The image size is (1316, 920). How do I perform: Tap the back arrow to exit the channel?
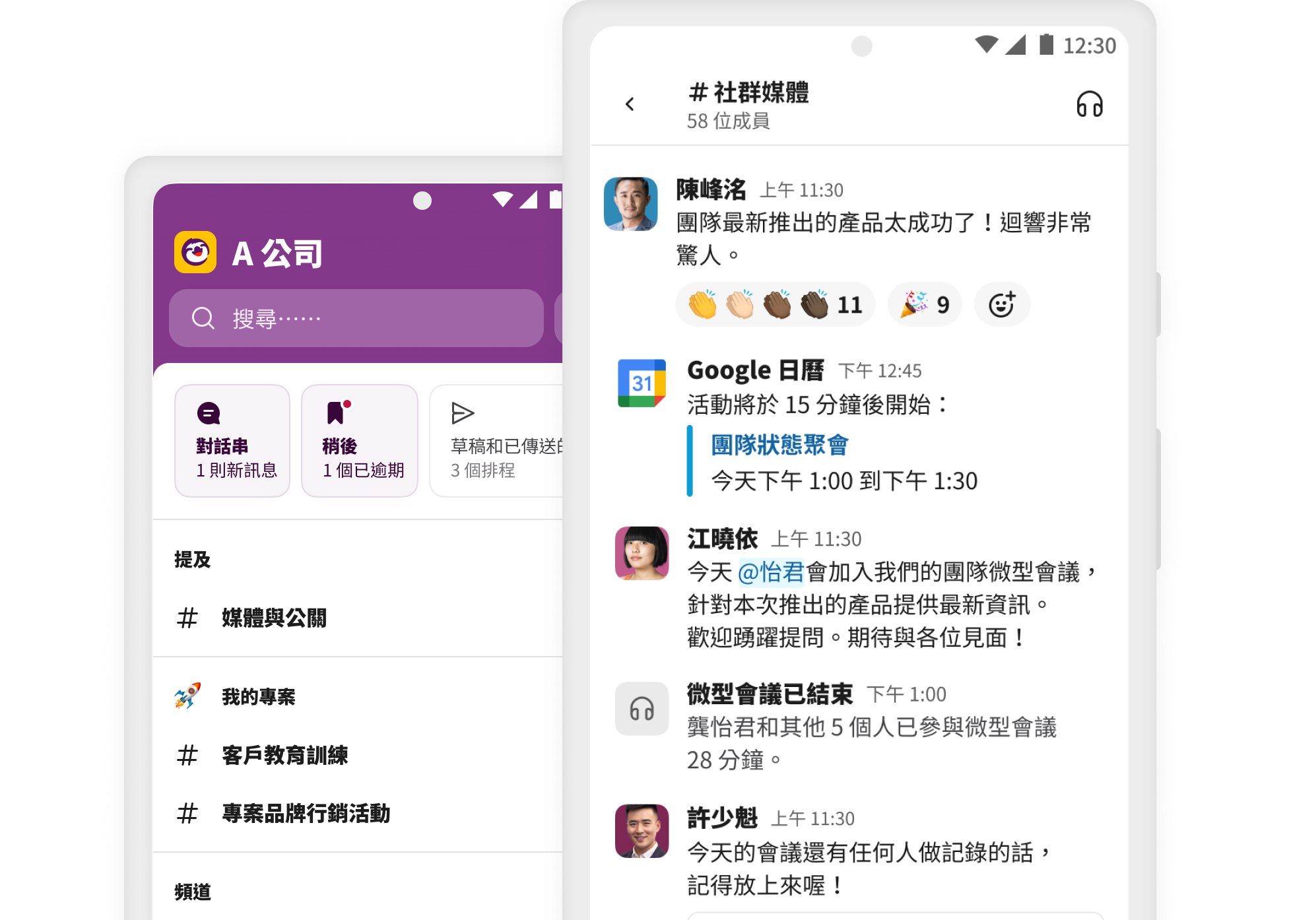tap(630, 104)
